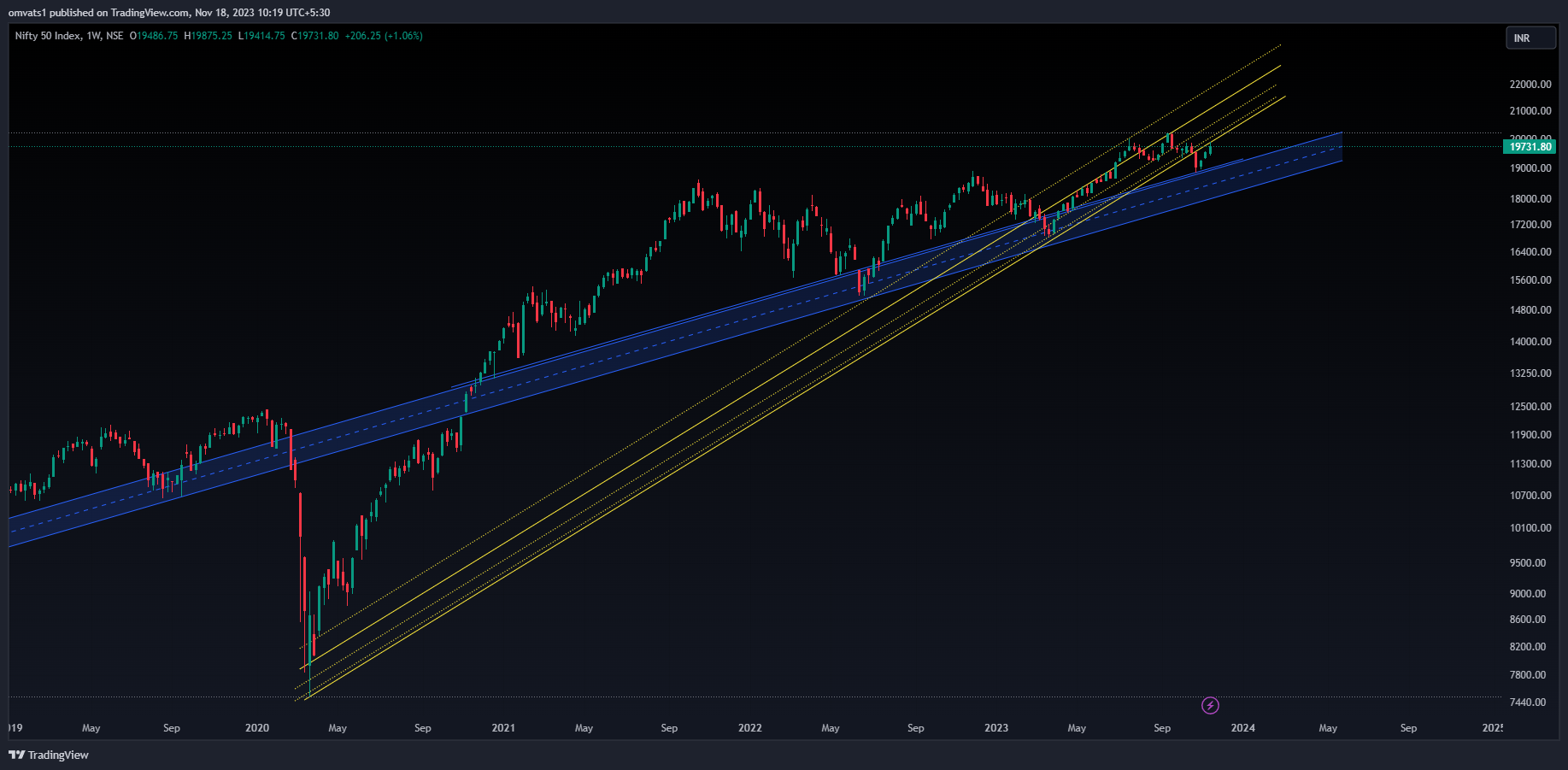Click the 14800.00 price axis label
Viewport: 1568px width, 770px height.
pyautogui.click(x=1530, y=310)
